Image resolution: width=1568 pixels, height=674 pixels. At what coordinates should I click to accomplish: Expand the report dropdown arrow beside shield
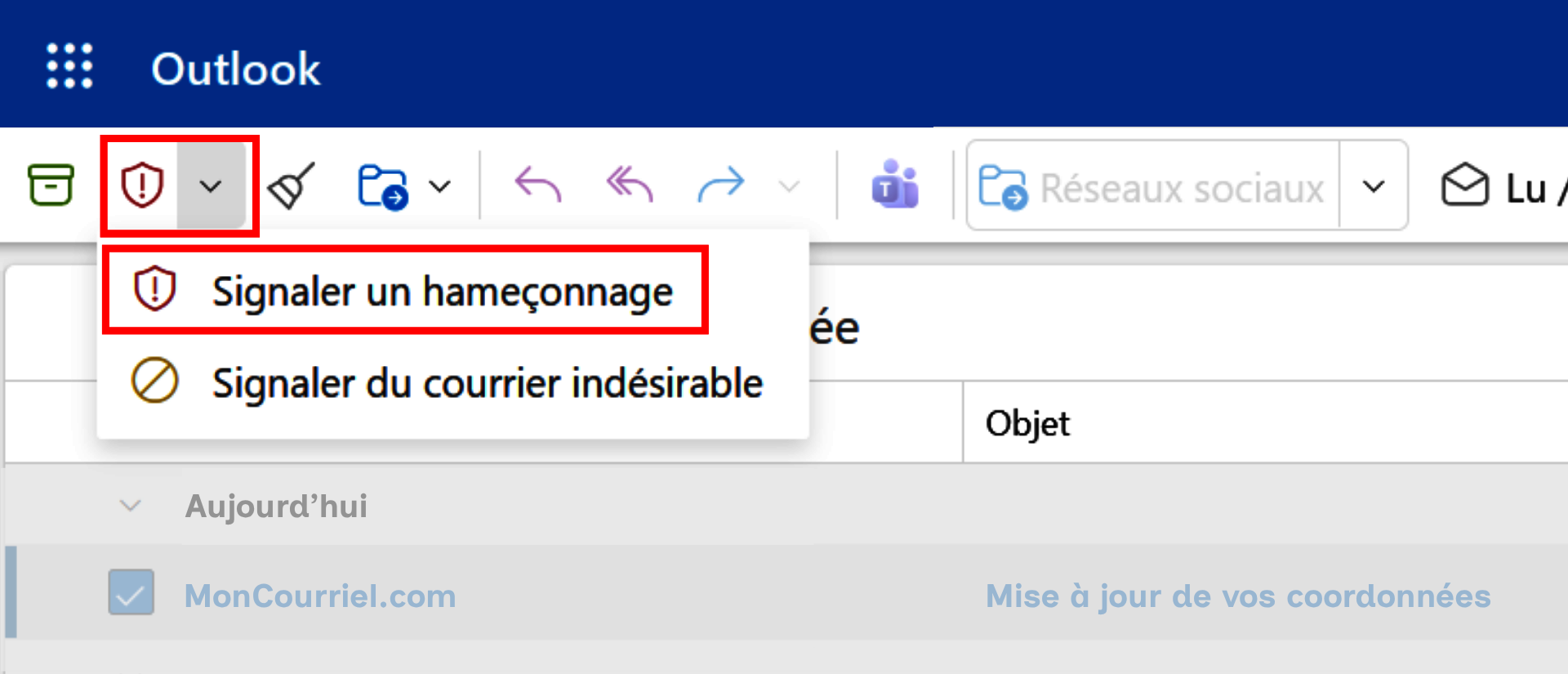[211, 186]
